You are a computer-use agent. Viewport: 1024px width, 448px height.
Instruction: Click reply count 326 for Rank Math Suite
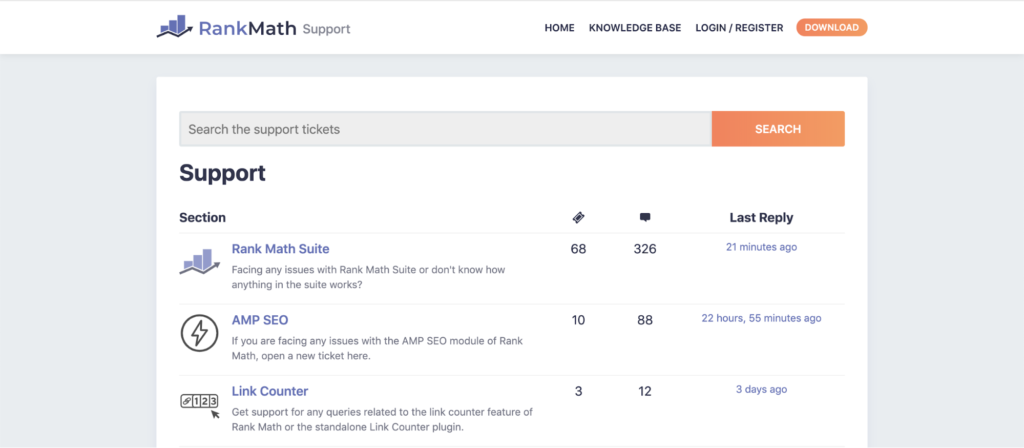coord(645,249)
